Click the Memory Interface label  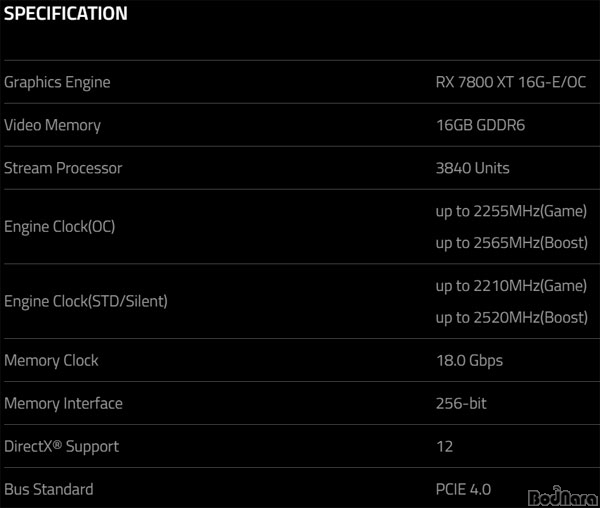[63, 403]
